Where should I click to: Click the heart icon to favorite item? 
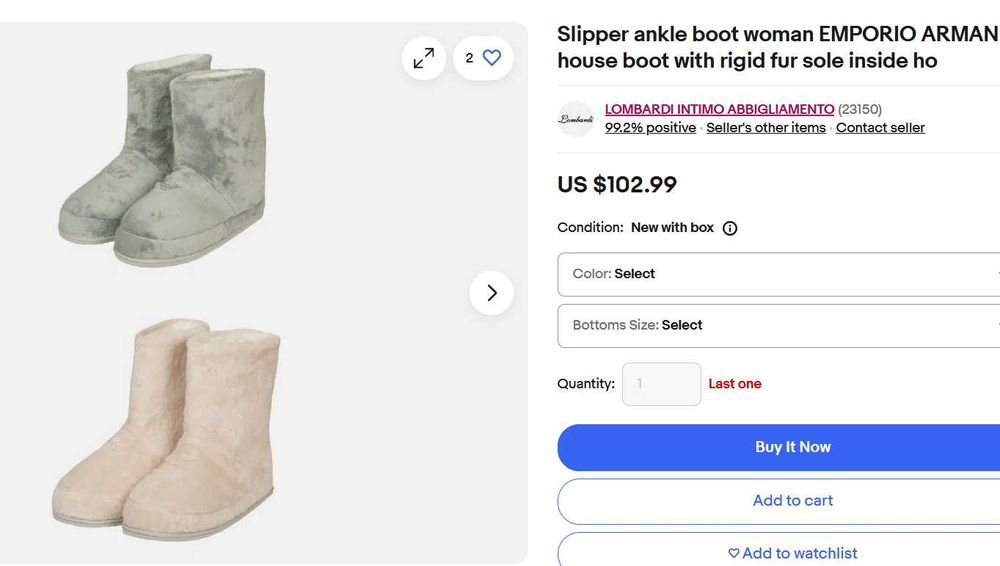[x=491, y=58]
